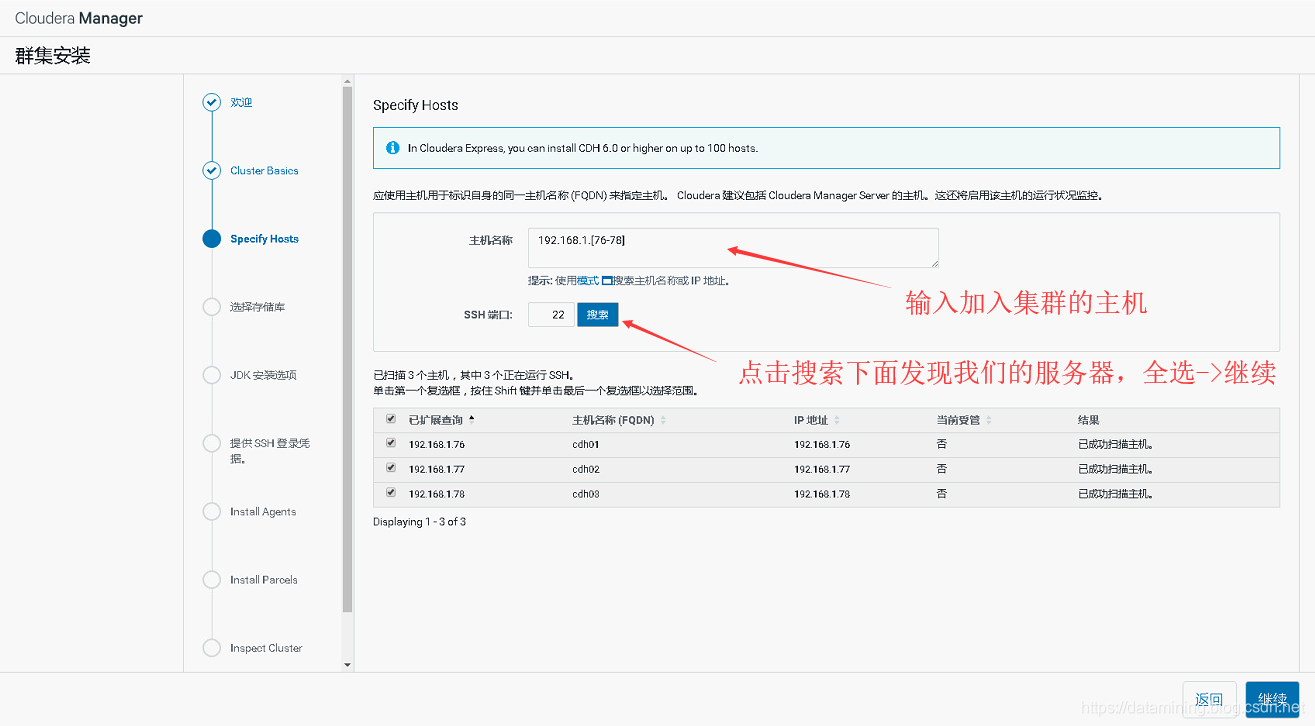The width and height of the screenshot is (1315, 726).
Task: Sort by 当前受管 column
Action: pyautogui.click(x=964, y=420)
